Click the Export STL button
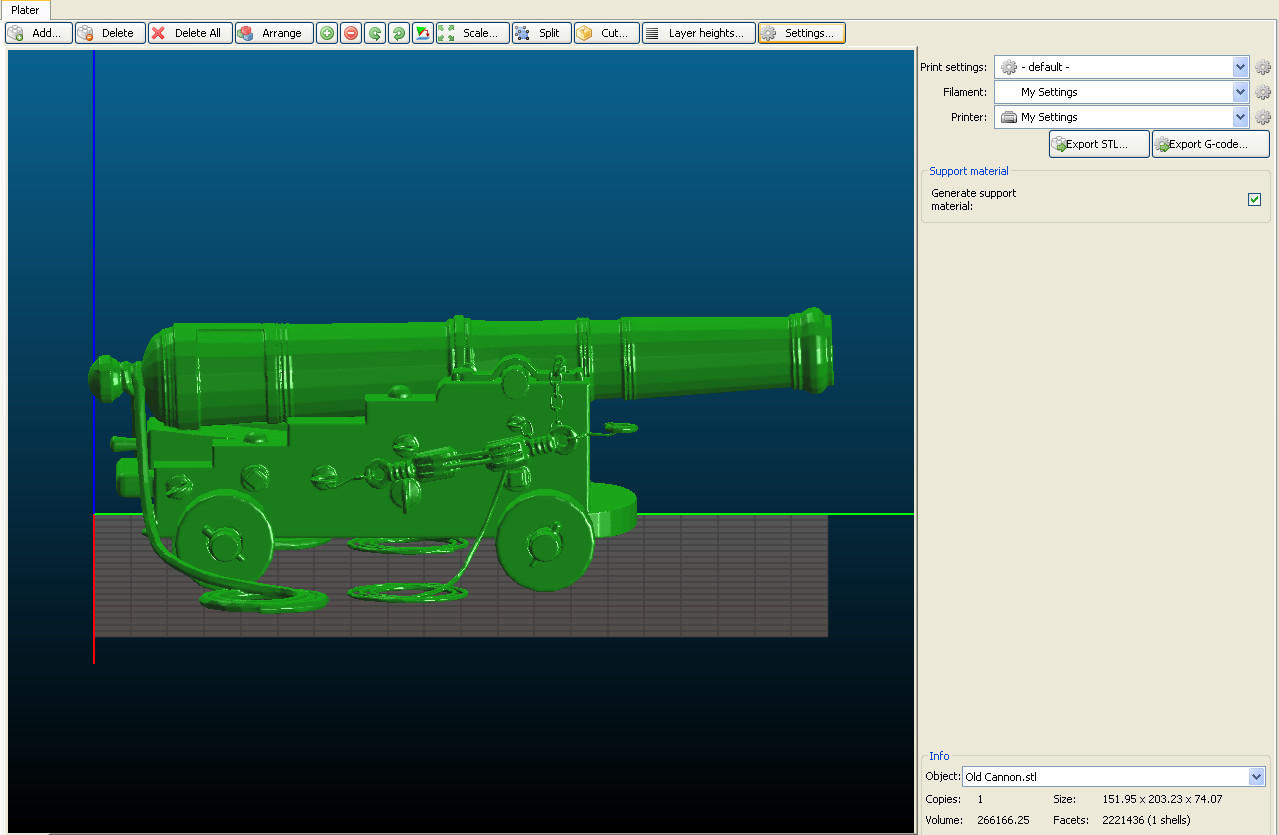The image size is (1279, 835). point(1098,144)
